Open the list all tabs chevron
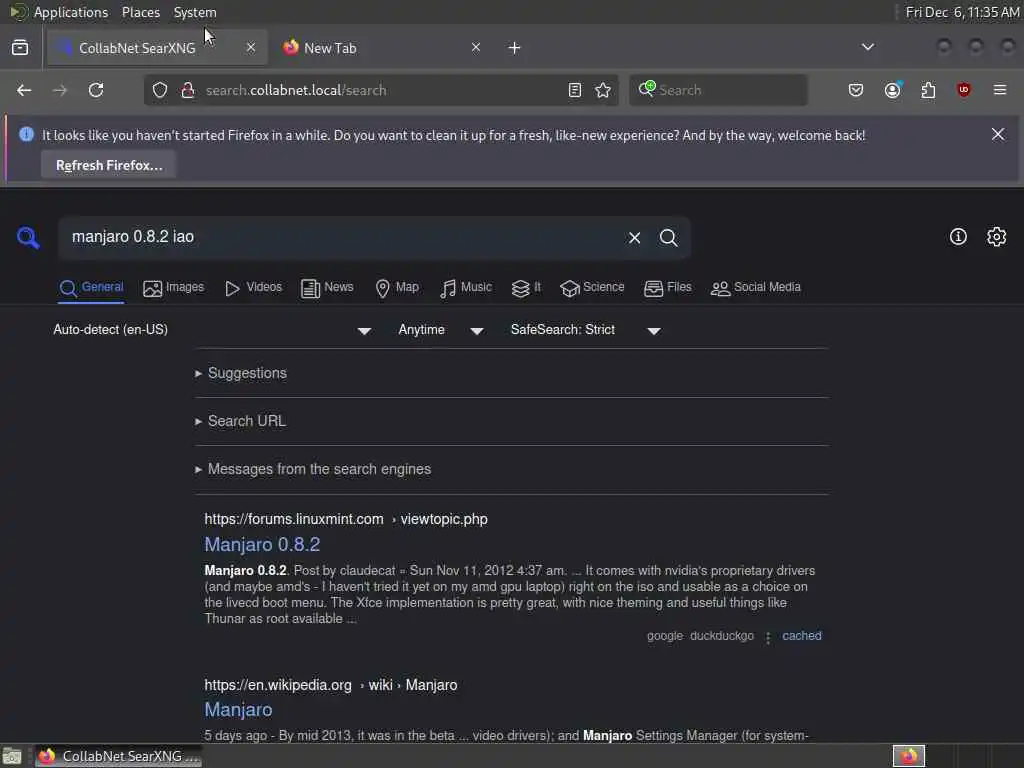 tap(868, 47)
